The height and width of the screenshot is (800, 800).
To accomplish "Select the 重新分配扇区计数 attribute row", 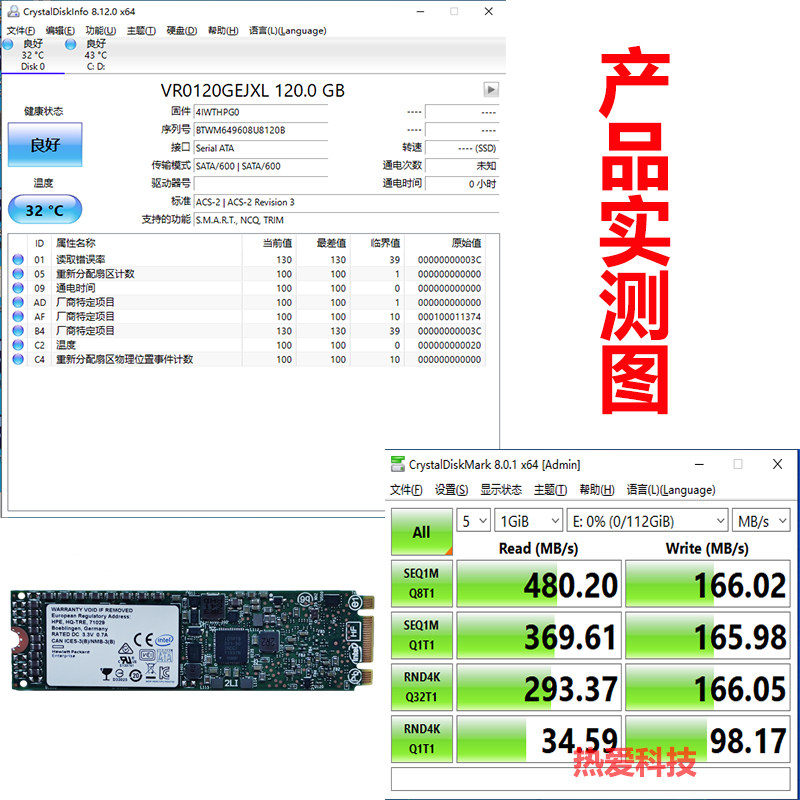I will (247, 273).
